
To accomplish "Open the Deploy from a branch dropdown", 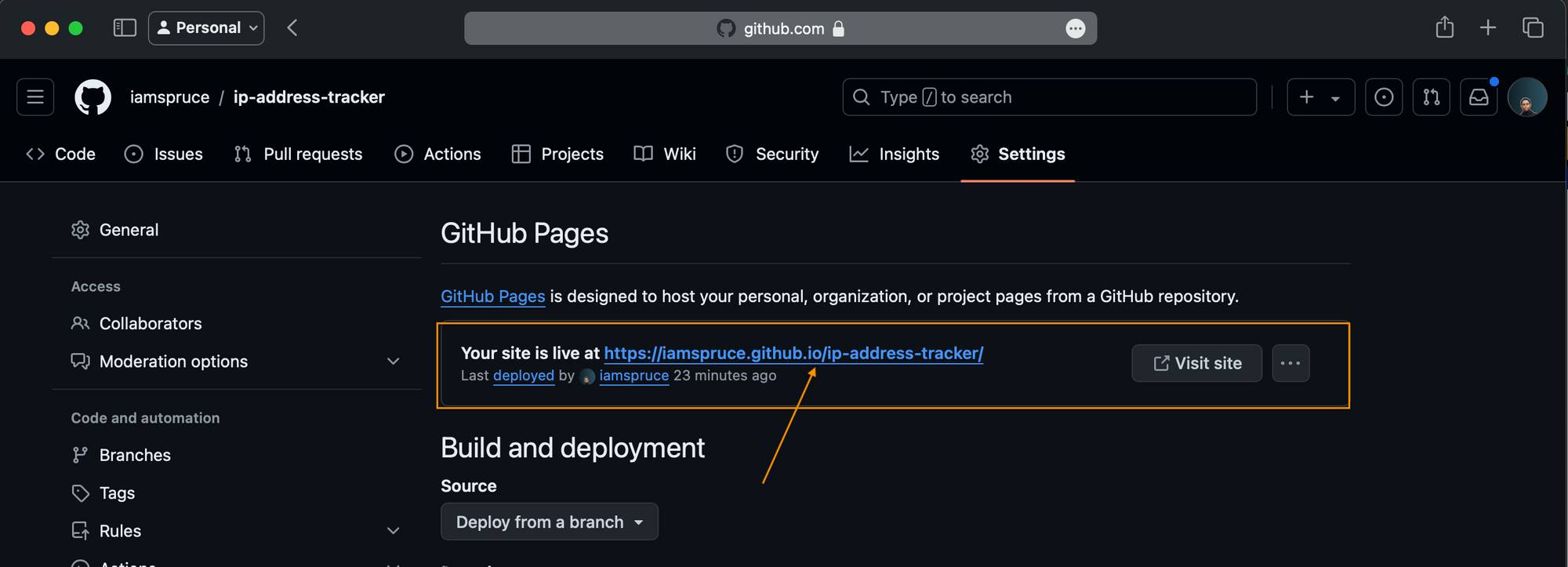I will [x=550, y=522].
